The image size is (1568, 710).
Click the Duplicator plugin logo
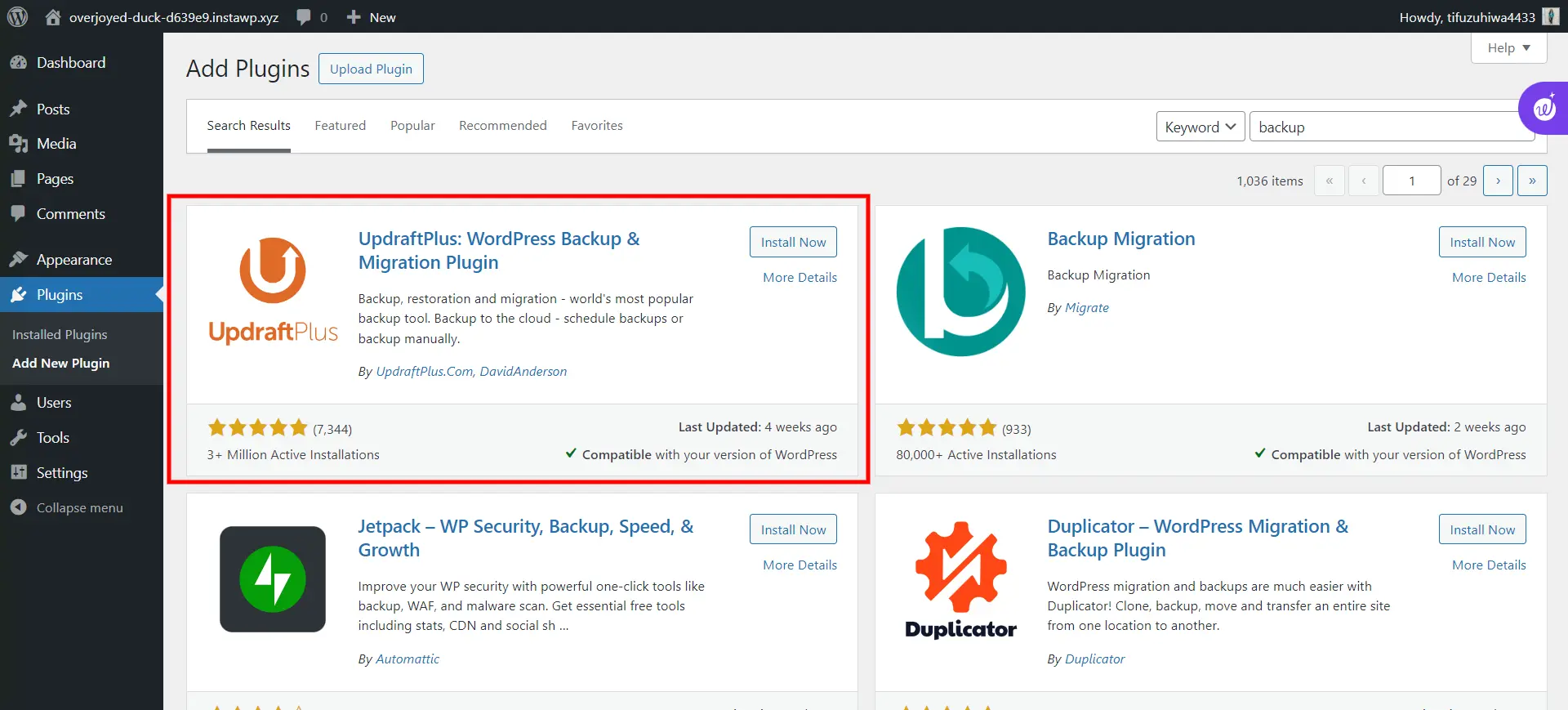pyautogui.click(x=961, y=580)
